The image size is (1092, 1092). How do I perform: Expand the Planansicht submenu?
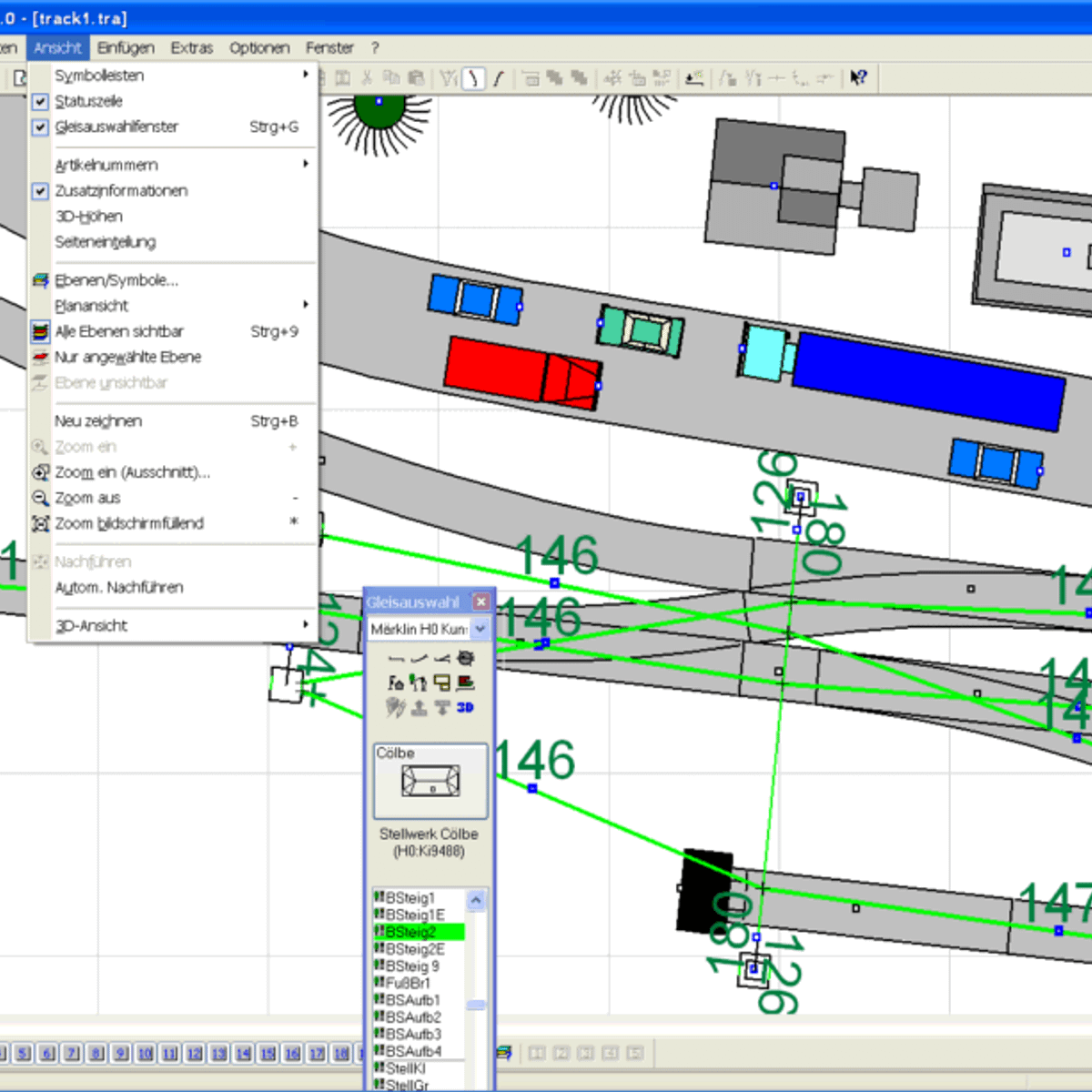[173, 306]
